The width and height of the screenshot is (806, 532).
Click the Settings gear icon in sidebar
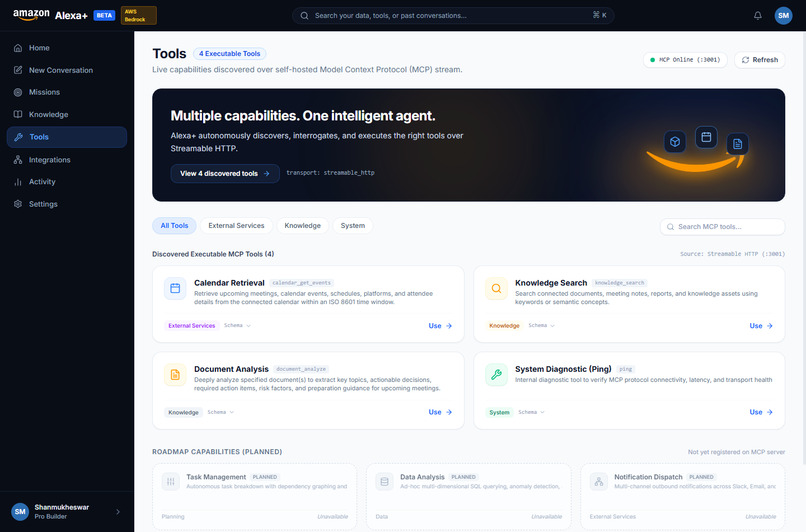(18, 204)
